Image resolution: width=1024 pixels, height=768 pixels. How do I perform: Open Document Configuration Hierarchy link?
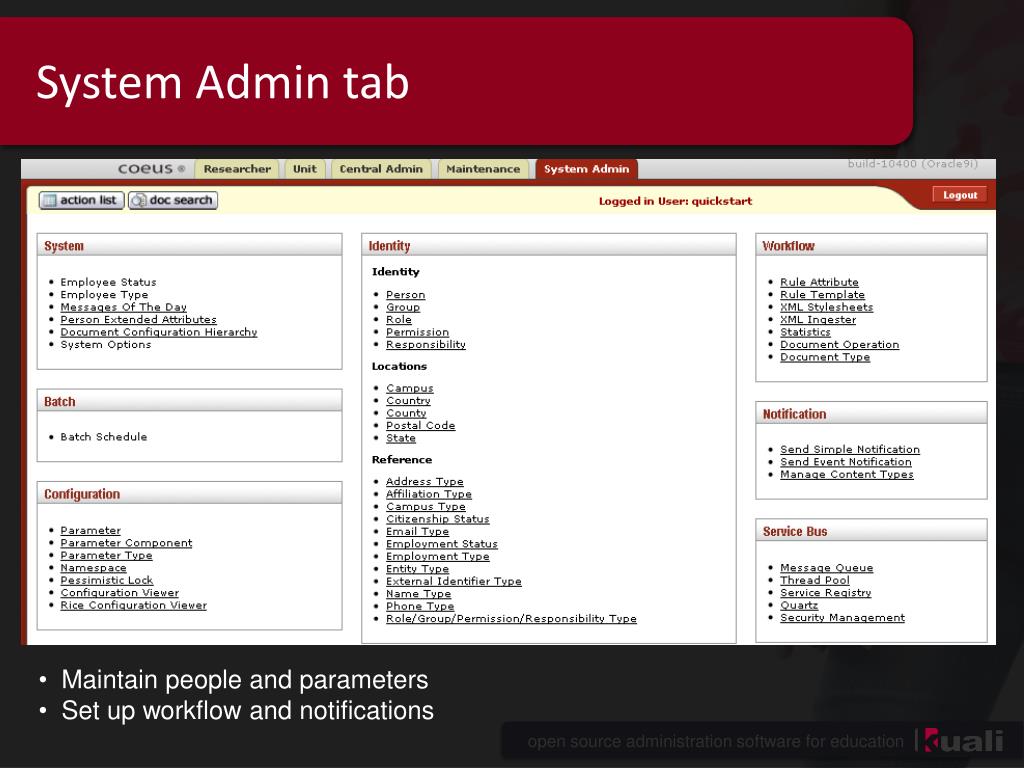coord(159,332)
